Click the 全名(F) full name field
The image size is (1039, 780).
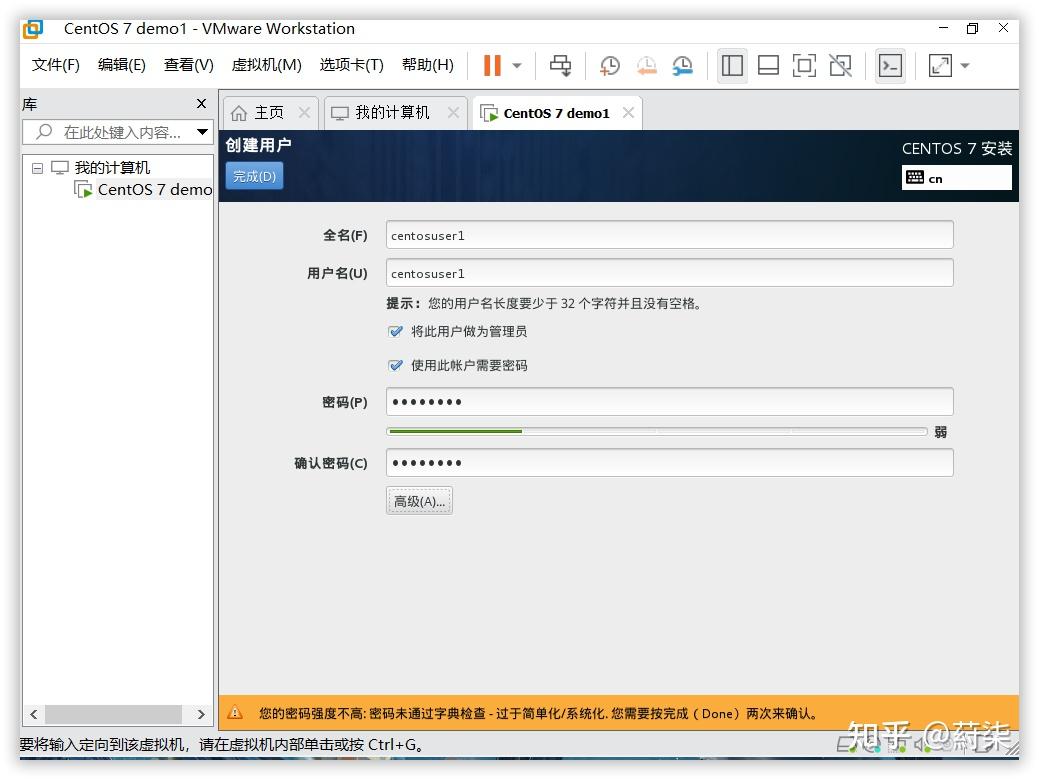pos(669,235)
